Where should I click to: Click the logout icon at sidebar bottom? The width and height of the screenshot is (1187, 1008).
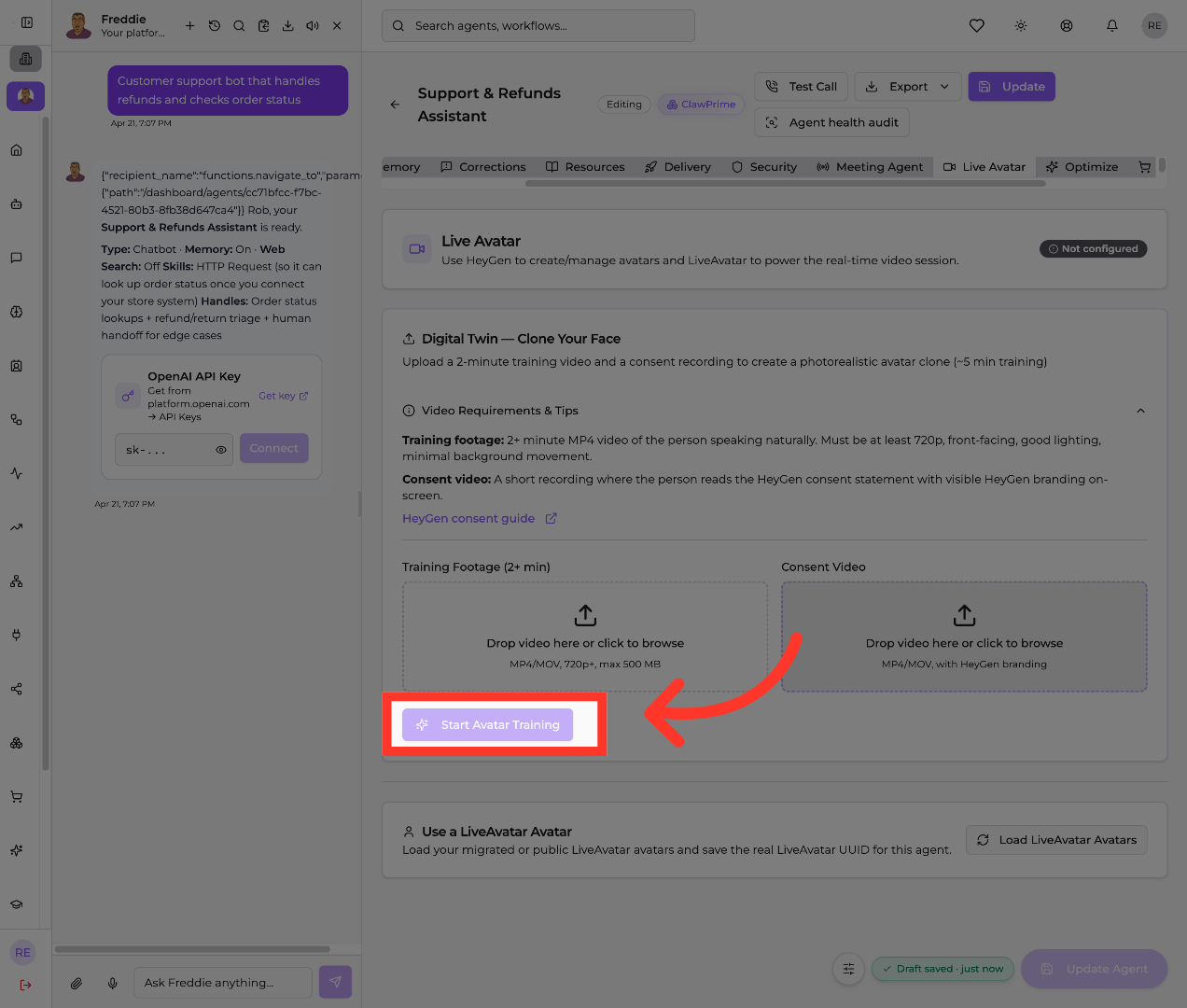point(25,985)
